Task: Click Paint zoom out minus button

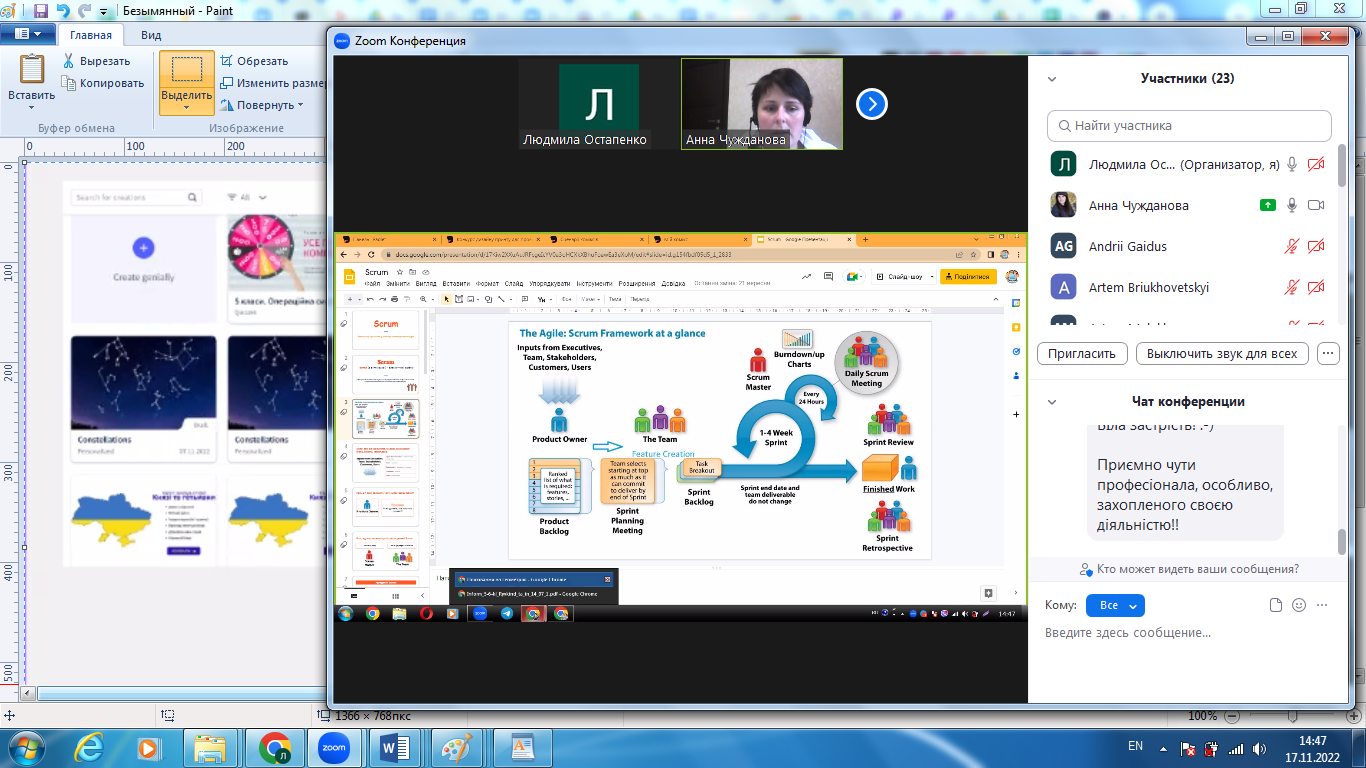Action: pos(1234,716)
